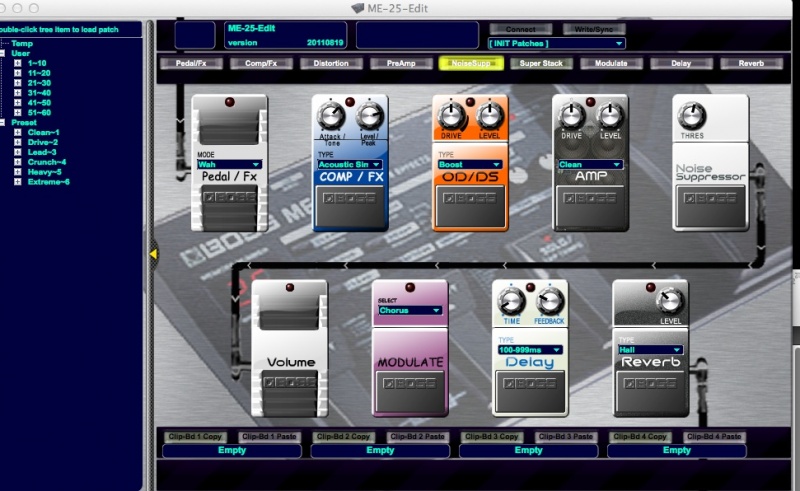This screenshot has height=491, width=800.
Task: Click the Write/Sync button
Action: [x=594, y=29]
